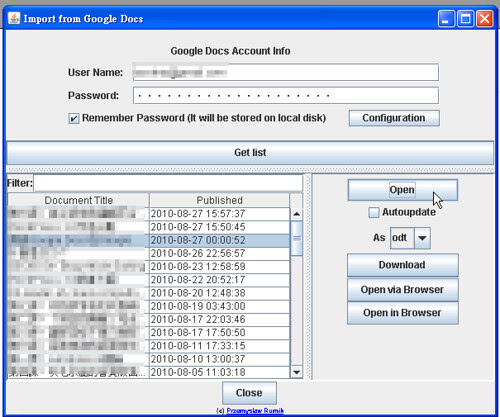The height and width of the screenshot is (417, 500).
Task: Click into the Filter text field
Action: 168,183
